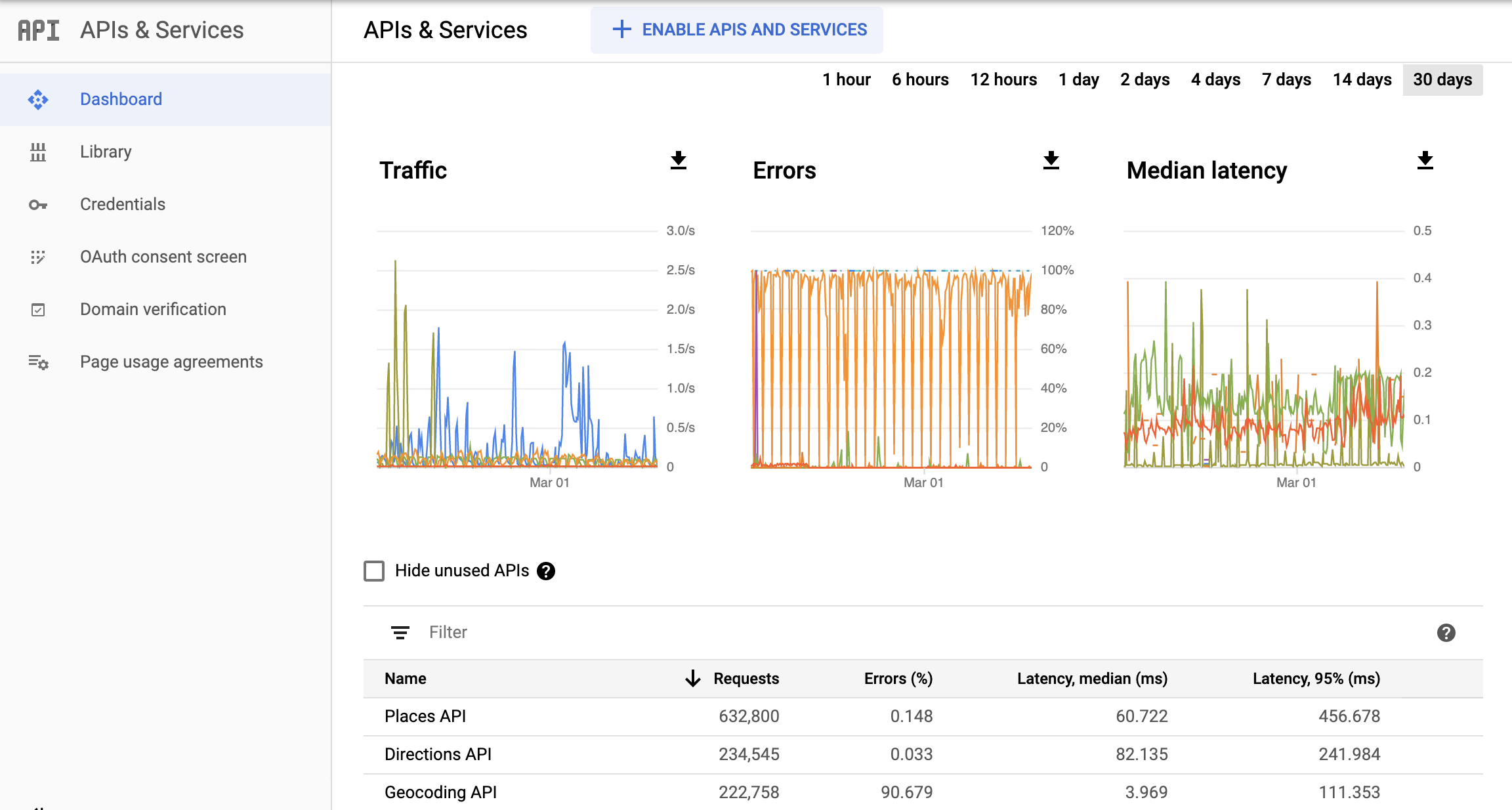The height and width of the screenshot is (810, 1512).
Task: Select the 1 hour time range
Action: pos(844,78)
